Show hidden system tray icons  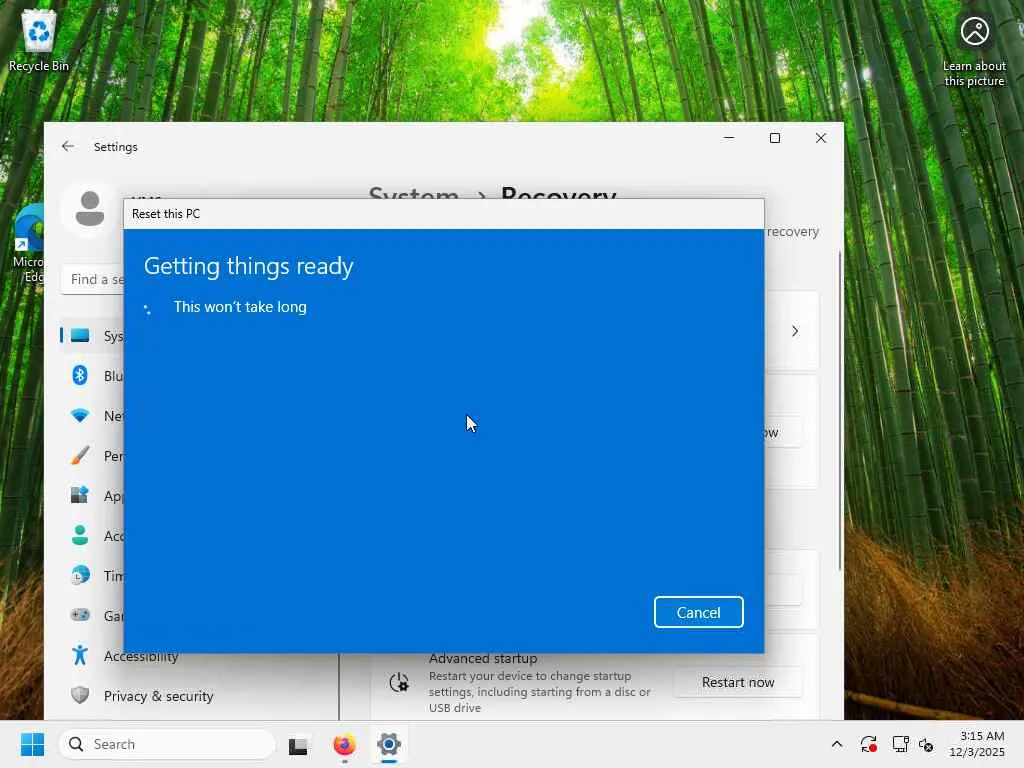point(837,744)
